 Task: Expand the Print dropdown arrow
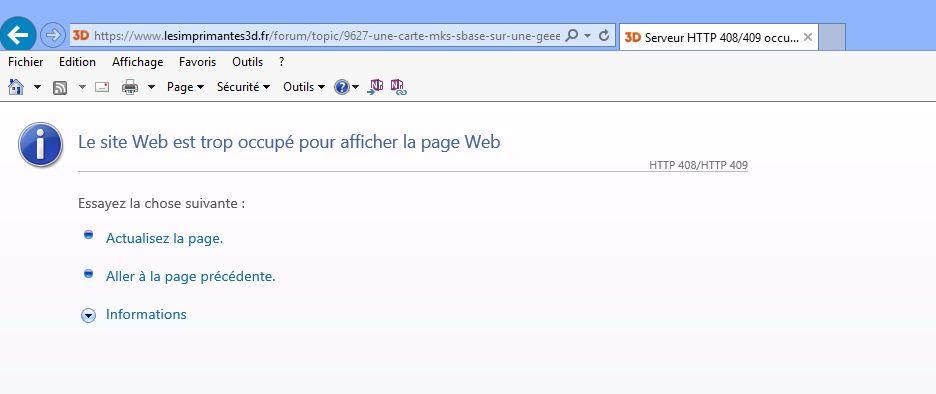tap(151, 87)
